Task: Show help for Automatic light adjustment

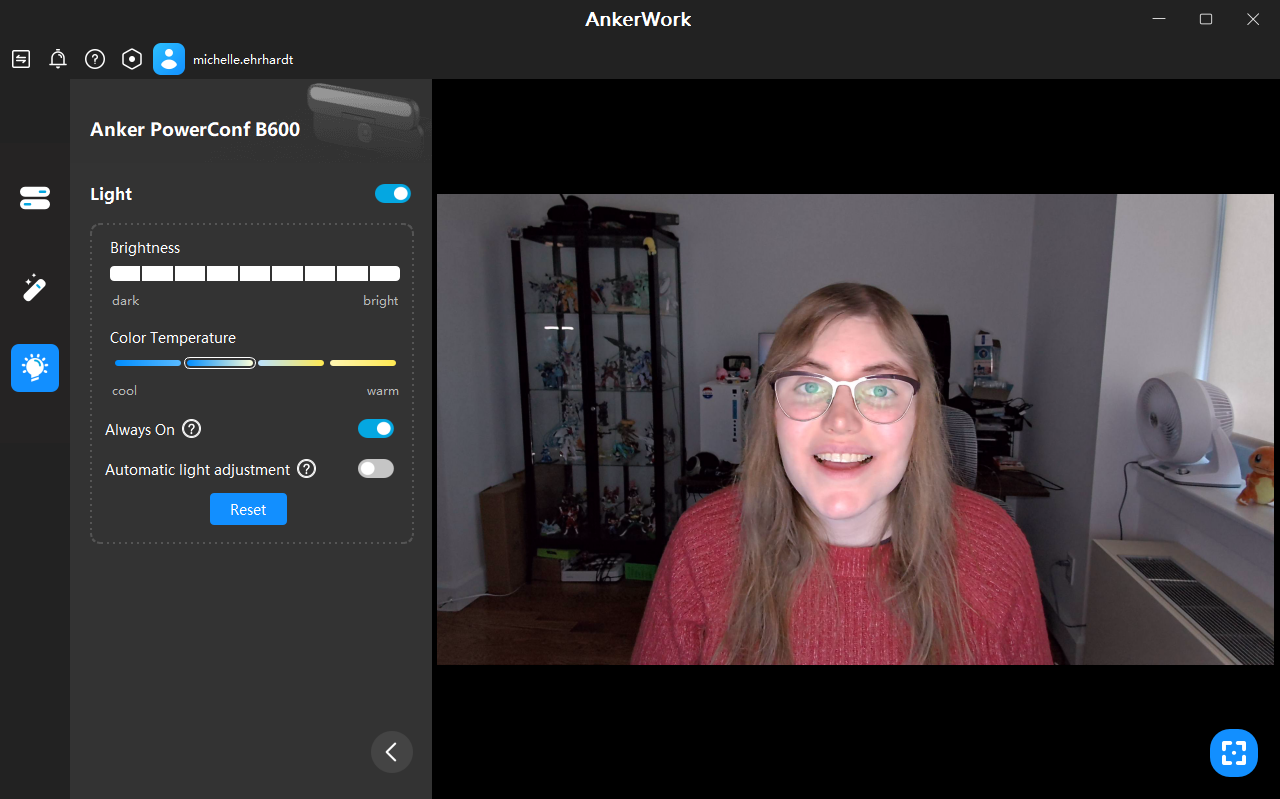Action: tap(307, 469)
